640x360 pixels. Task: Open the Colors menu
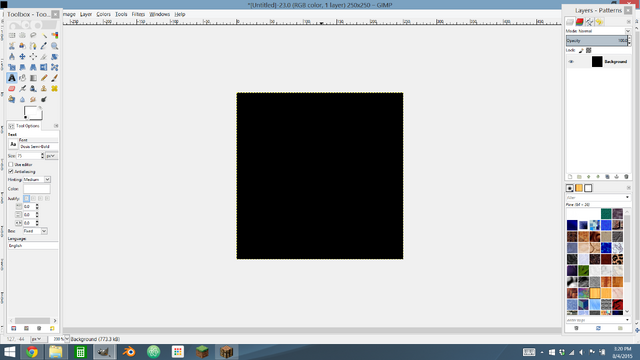pyautogui.click(x=103, y=14)
